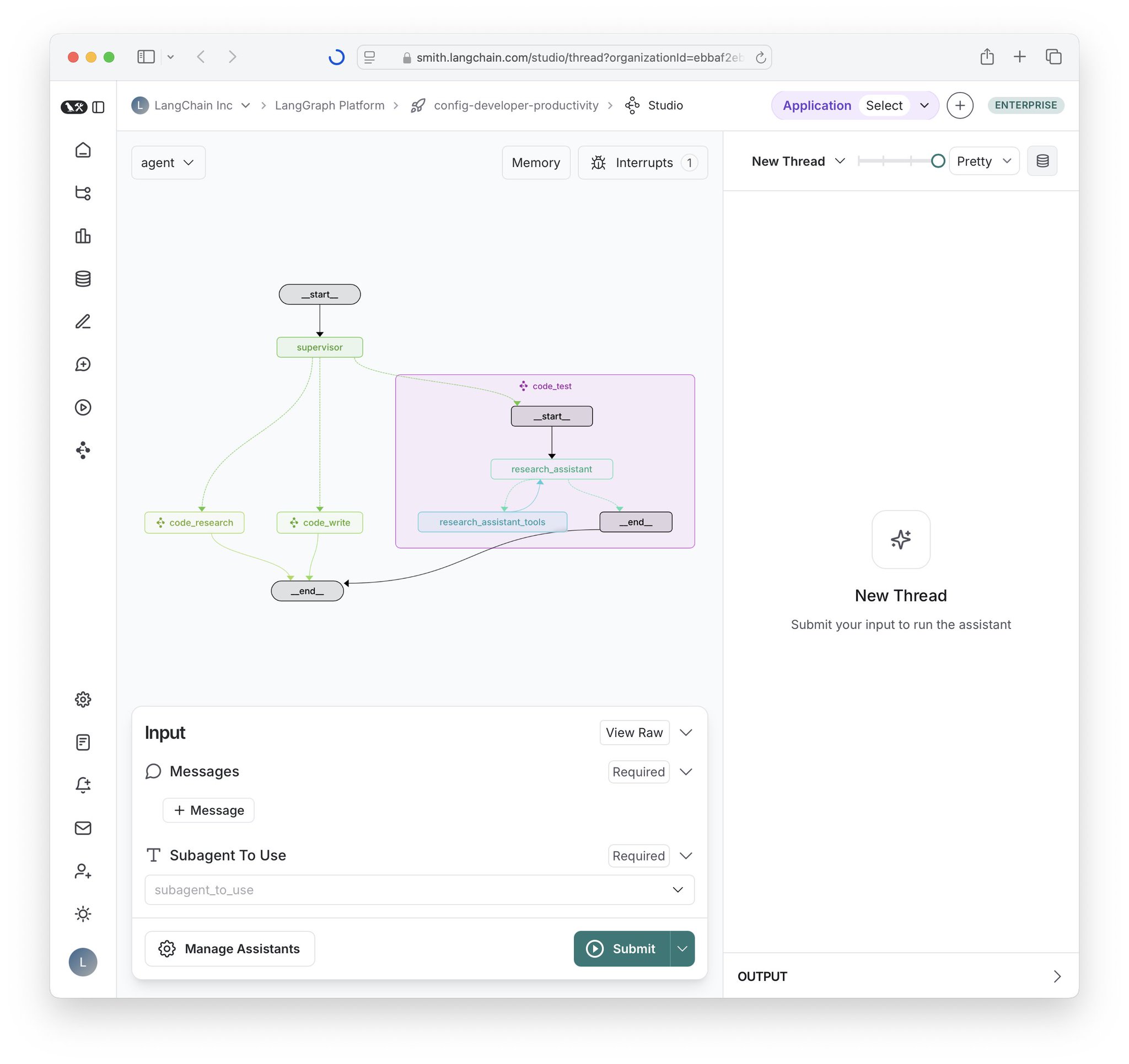Select the supervisor node in the graph
1129x1064 pixels.
point(320,347)
